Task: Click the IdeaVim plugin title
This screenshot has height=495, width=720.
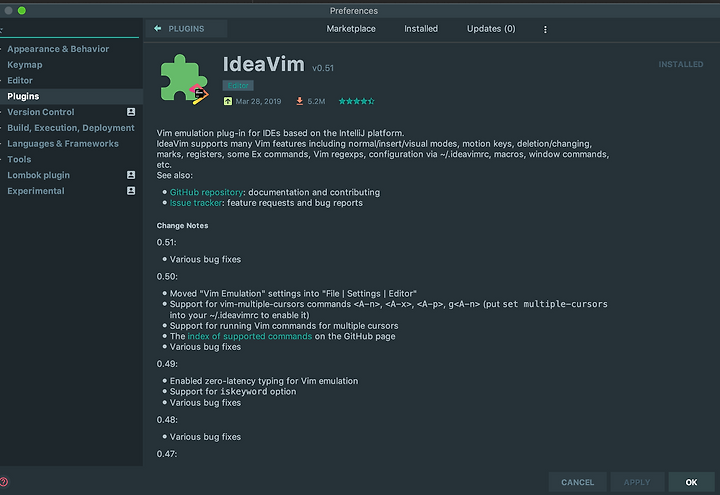Action: pyautogui.click(x=264, y=64)
